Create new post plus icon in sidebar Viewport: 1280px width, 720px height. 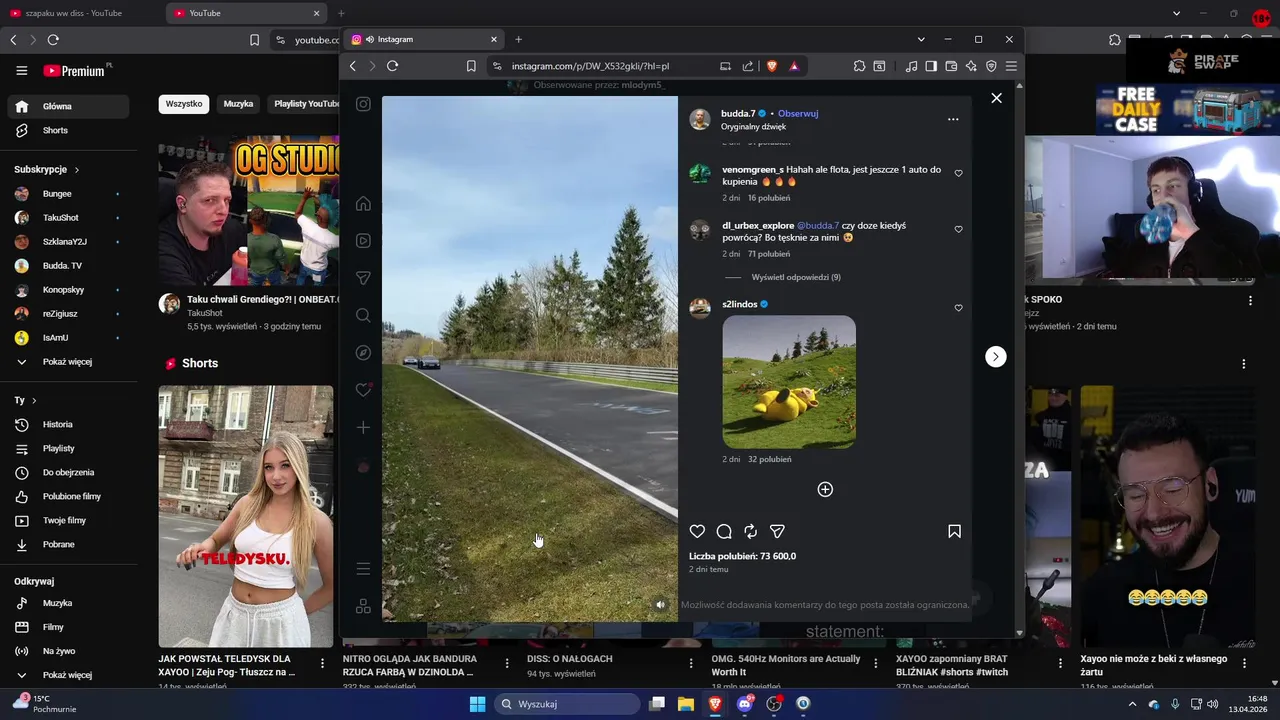(363, 427)
